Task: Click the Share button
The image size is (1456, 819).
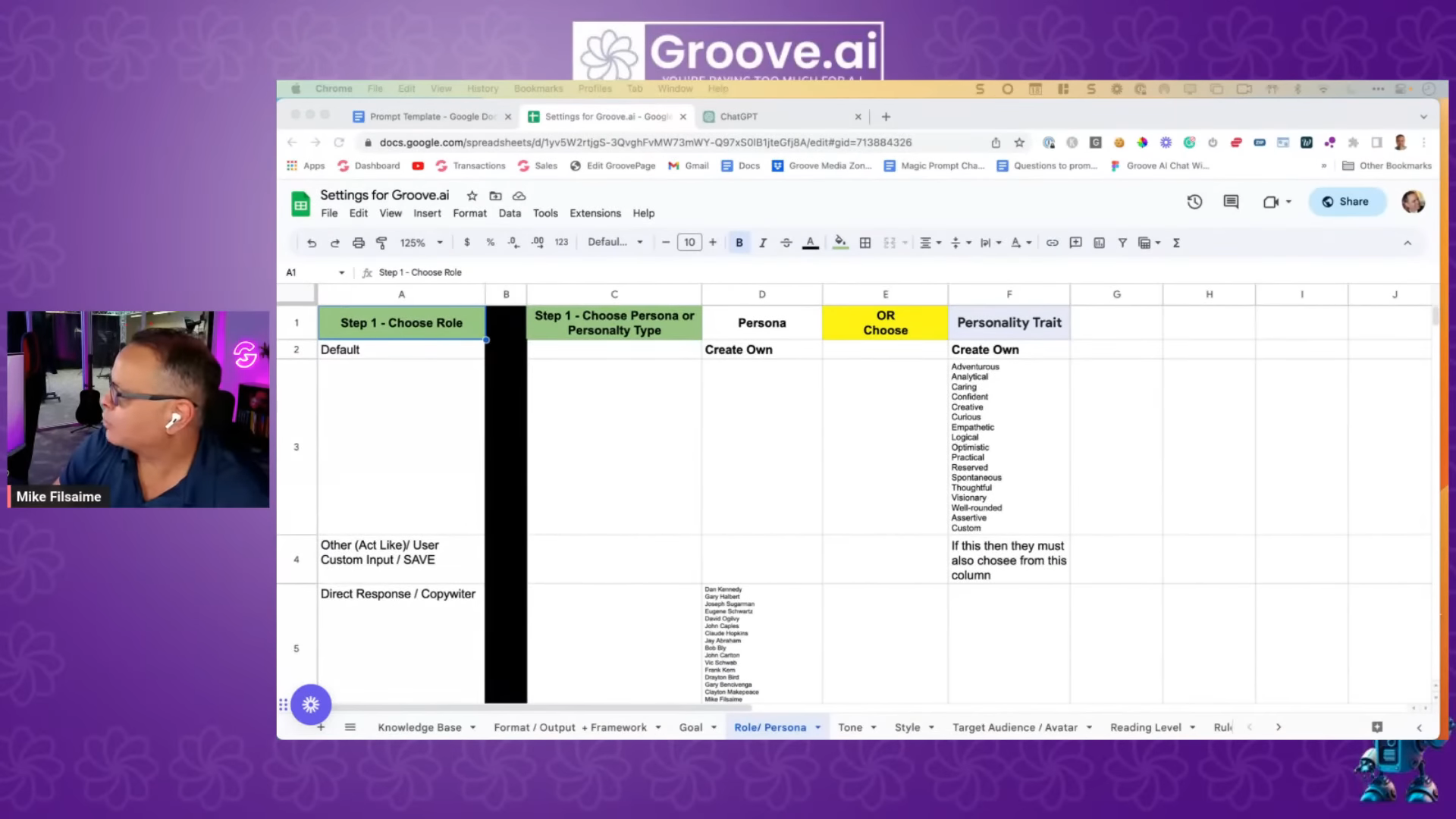Action: 1346,202
